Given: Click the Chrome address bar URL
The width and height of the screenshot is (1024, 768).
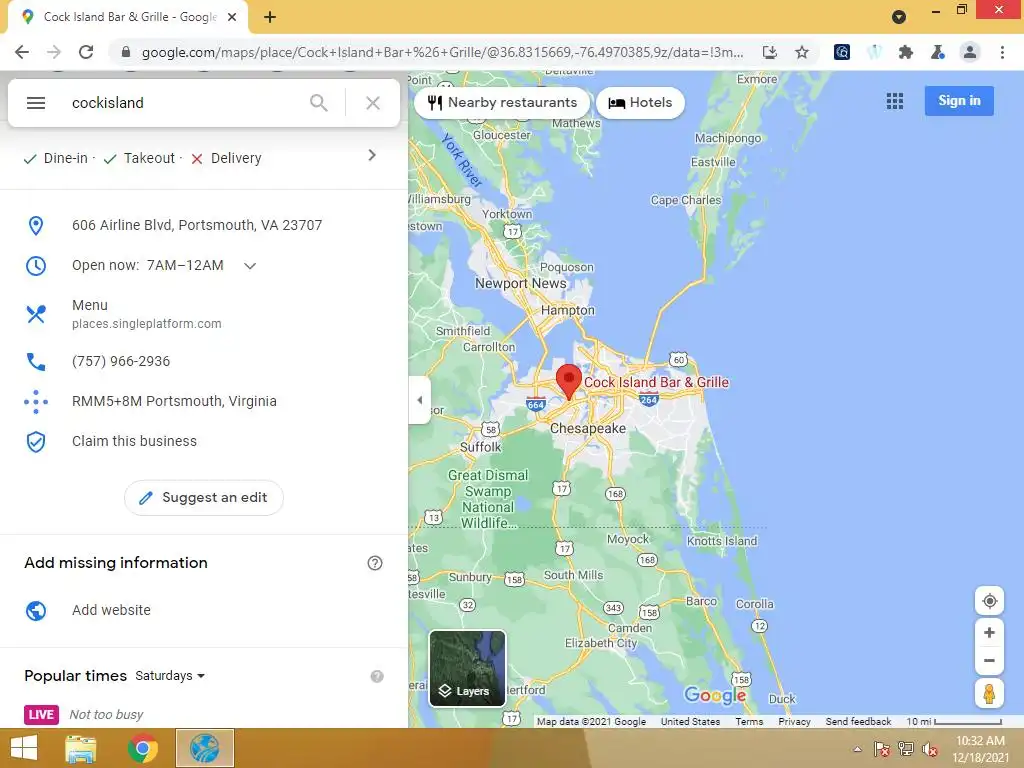Looking at the screenshot, I should click(x=442, y=52).
